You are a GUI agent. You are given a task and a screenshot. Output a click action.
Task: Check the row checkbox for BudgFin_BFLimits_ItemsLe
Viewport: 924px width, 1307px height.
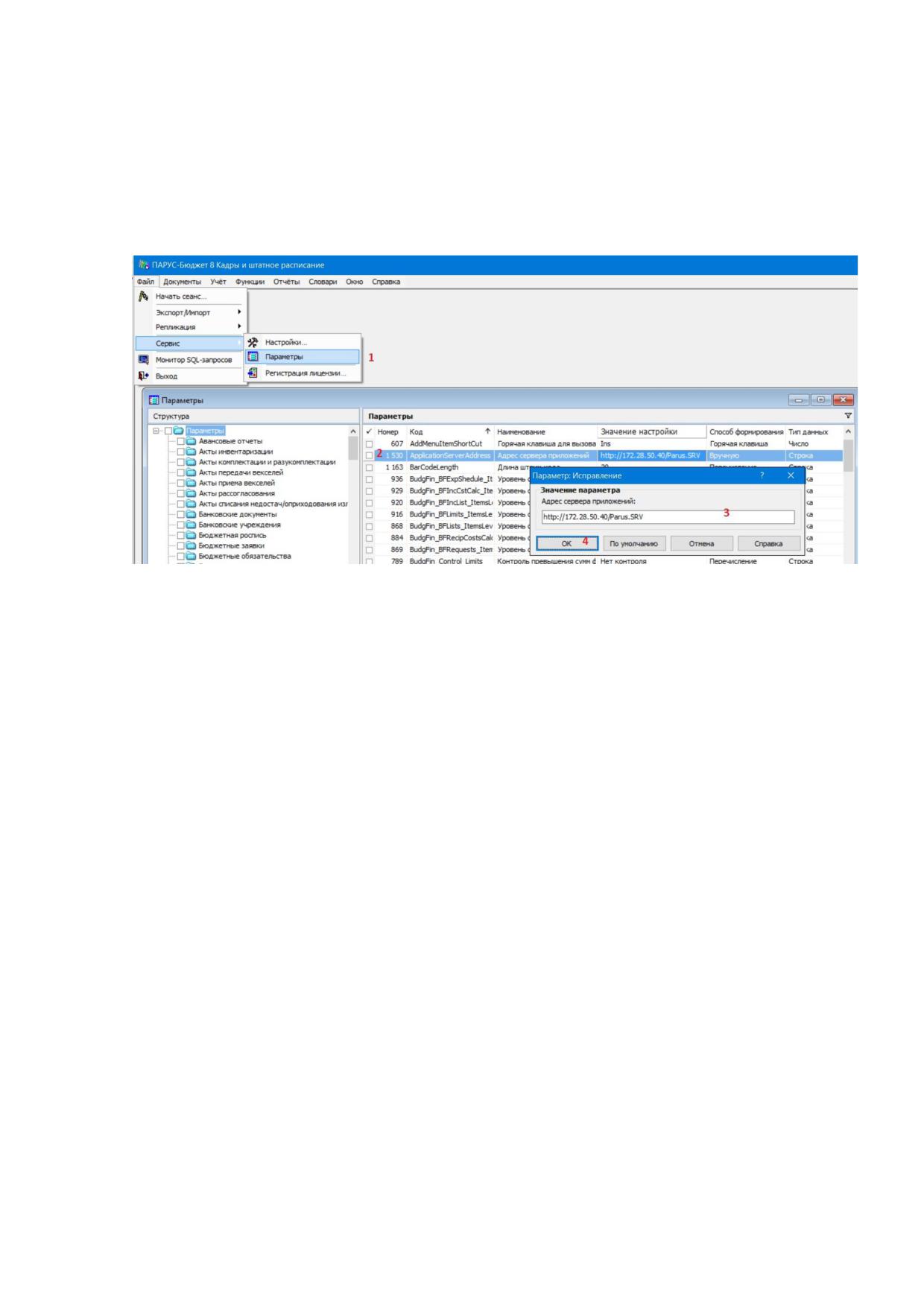(x=369, y=515)
